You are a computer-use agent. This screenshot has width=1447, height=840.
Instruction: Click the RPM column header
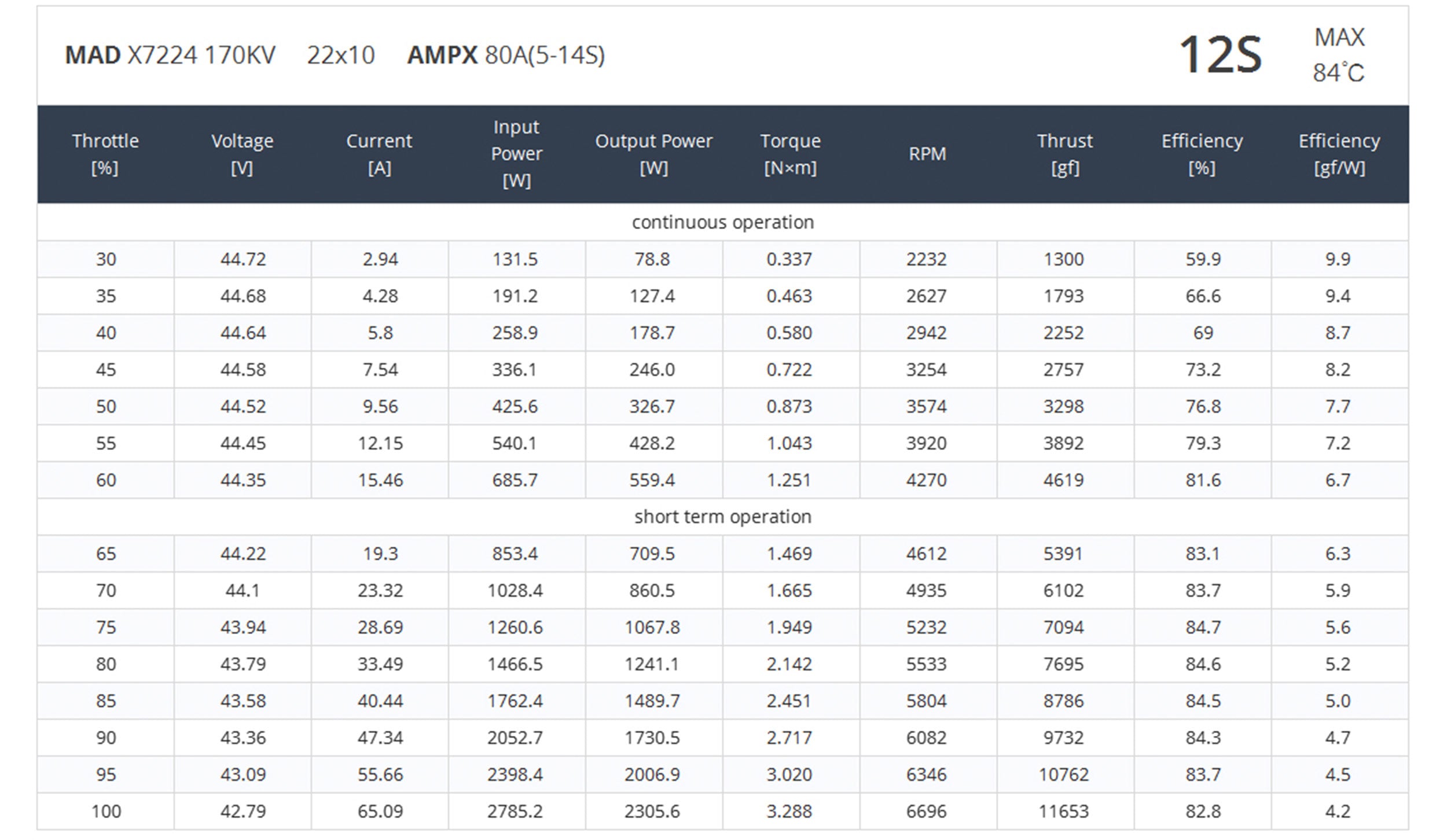927,154
